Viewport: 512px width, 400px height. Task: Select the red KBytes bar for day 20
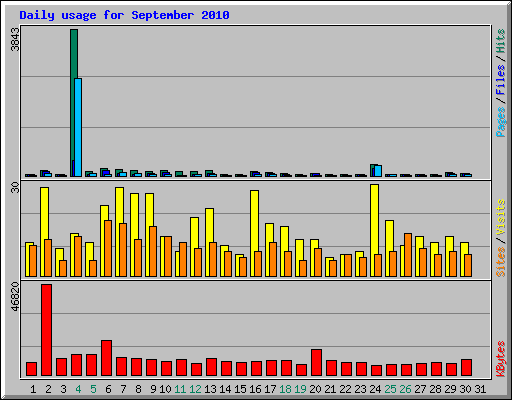click(316, 362)
